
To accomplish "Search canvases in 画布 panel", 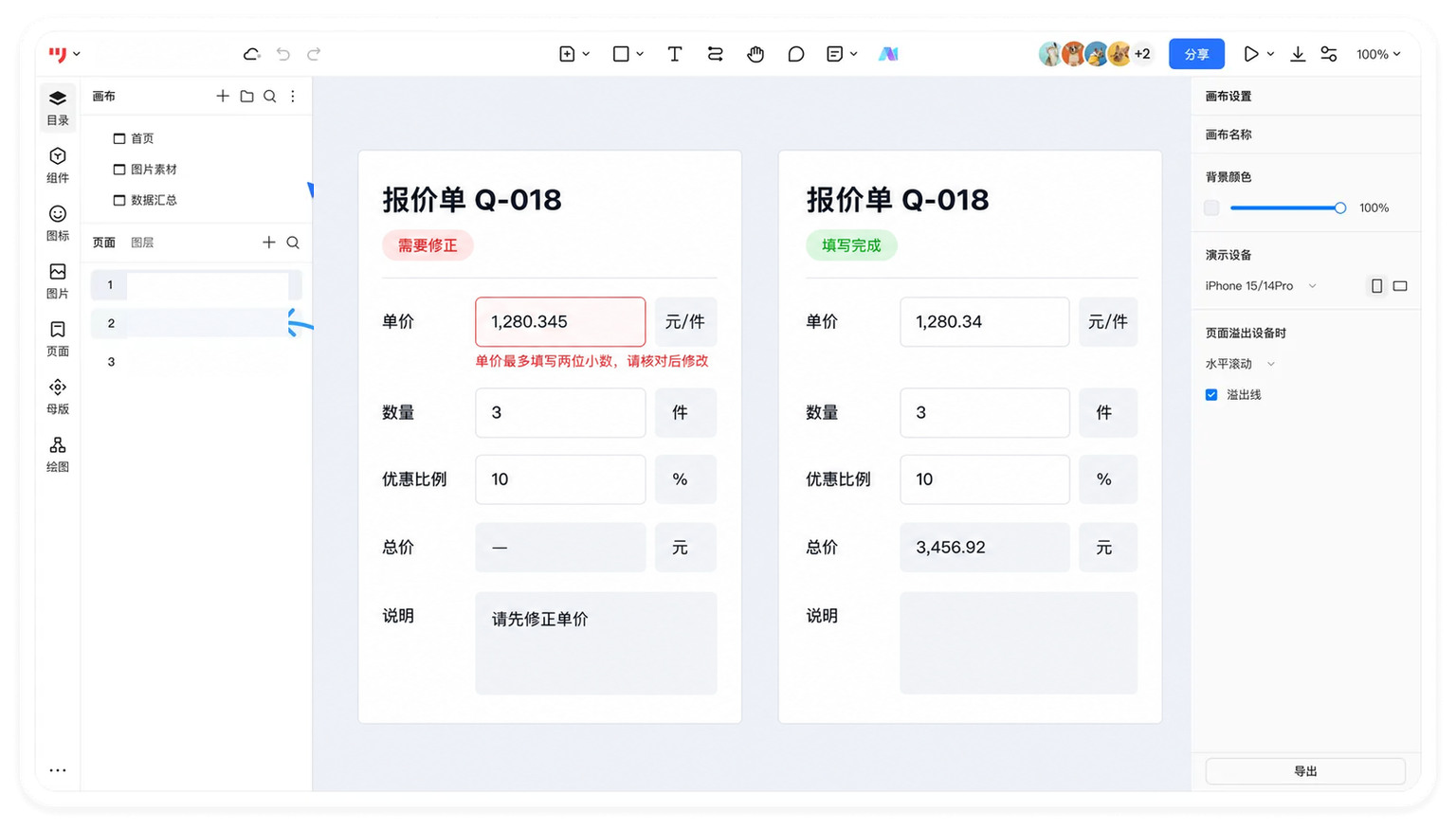I will [x=270, y=96].
